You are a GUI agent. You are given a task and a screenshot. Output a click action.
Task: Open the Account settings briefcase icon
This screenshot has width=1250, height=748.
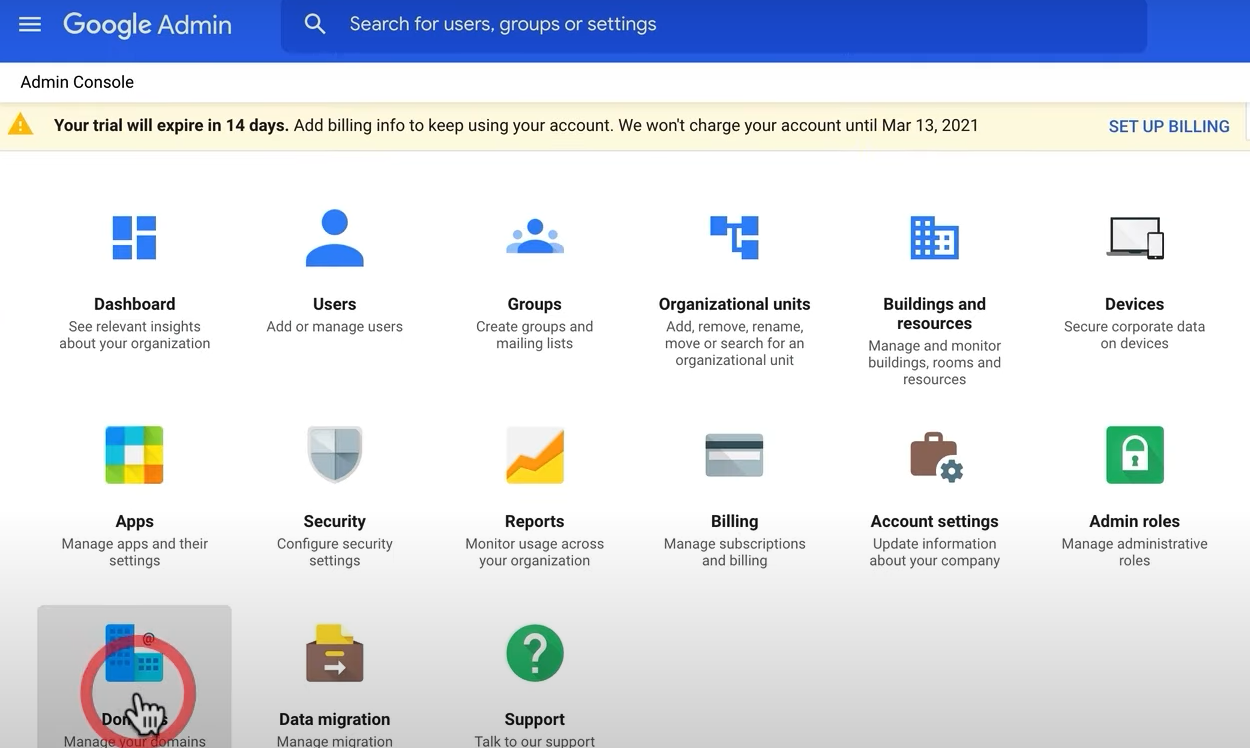(x=936, y=457)
